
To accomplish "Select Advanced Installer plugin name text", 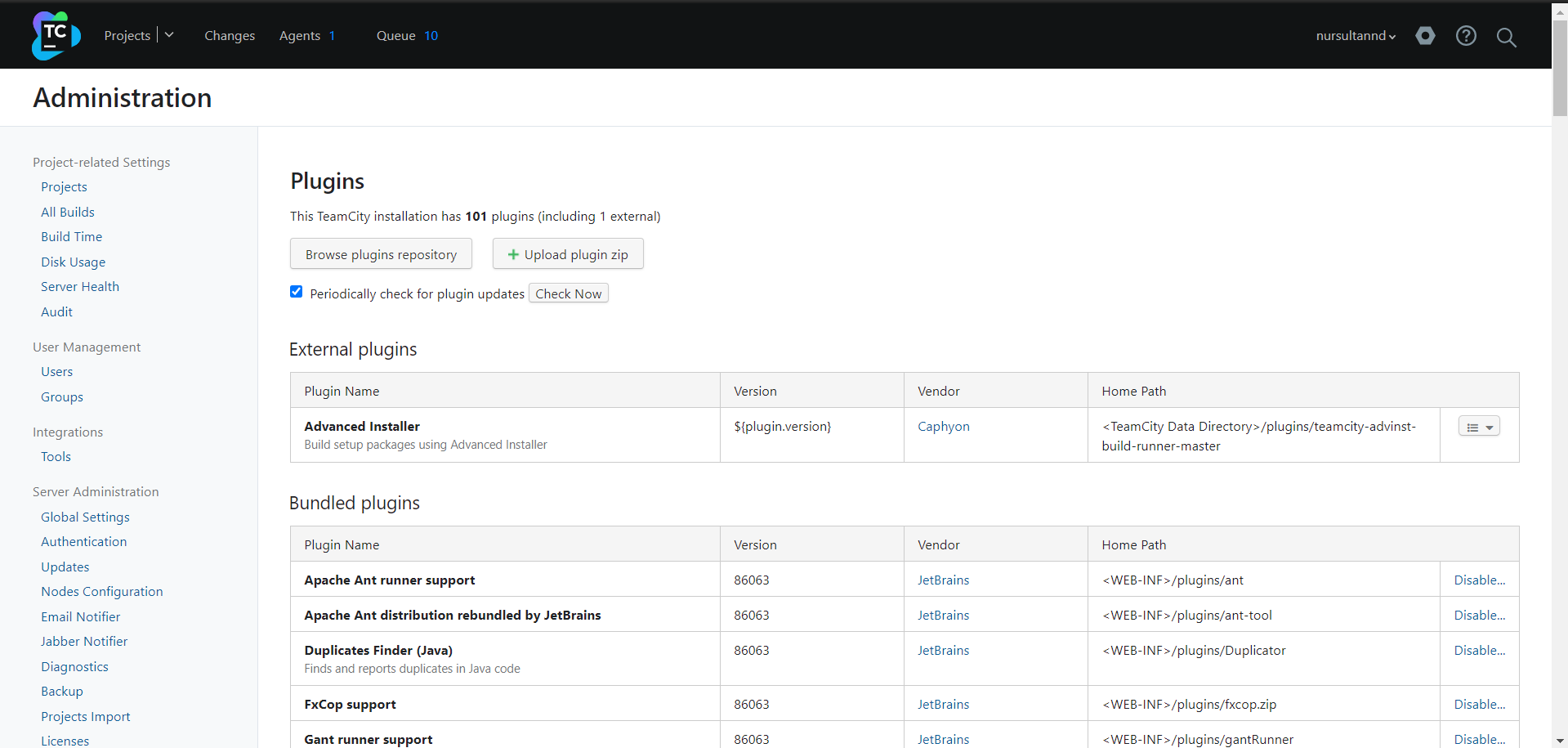I will [362, 427].
